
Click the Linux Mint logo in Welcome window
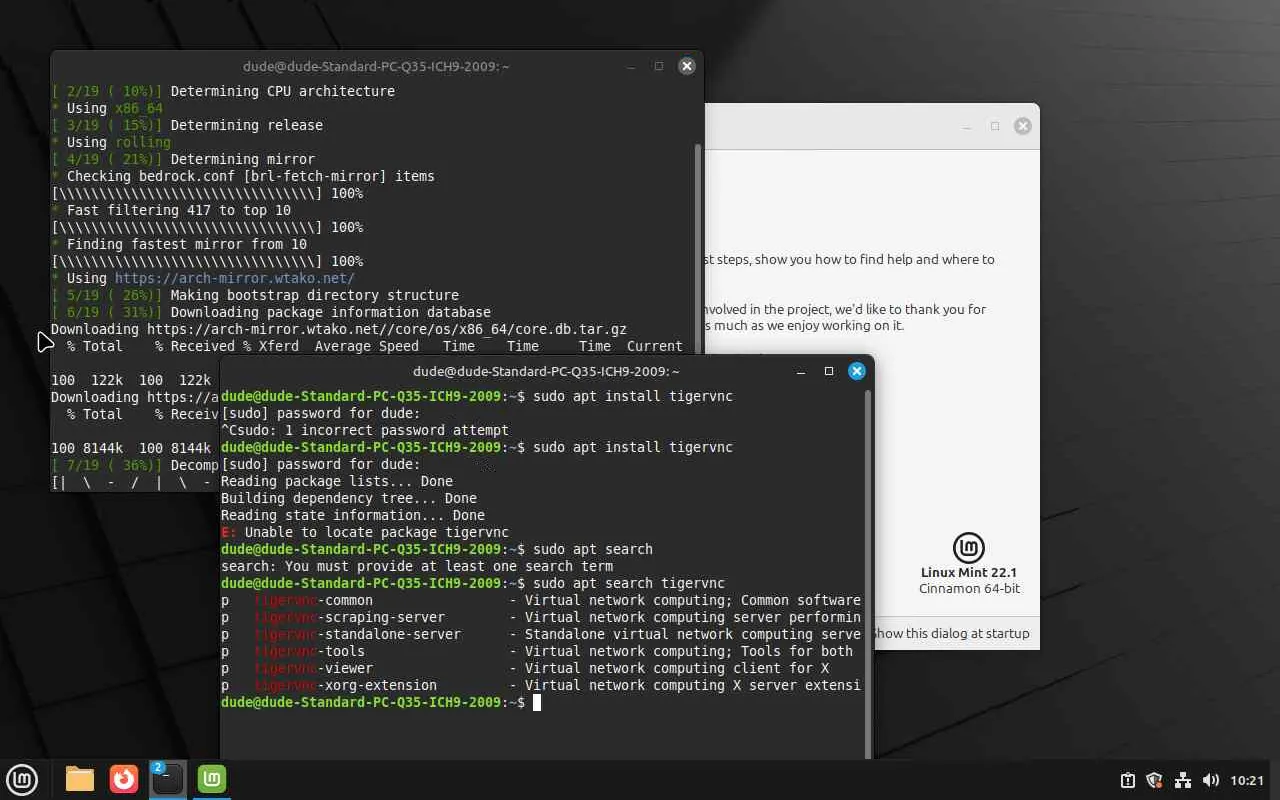(969, 548)
